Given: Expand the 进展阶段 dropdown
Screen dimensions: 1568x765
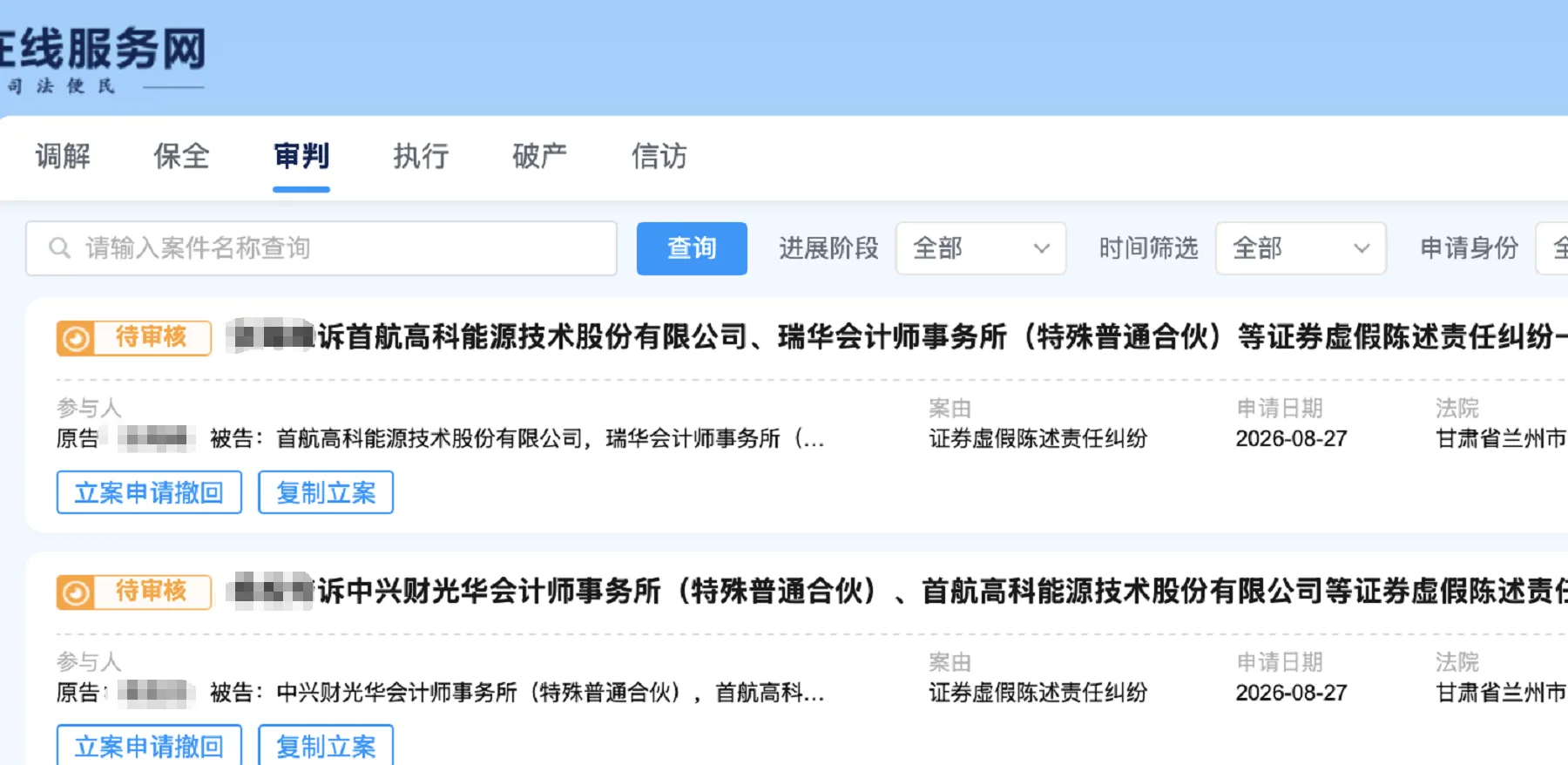Looking at the screenshot, I should tap(981, 248).
